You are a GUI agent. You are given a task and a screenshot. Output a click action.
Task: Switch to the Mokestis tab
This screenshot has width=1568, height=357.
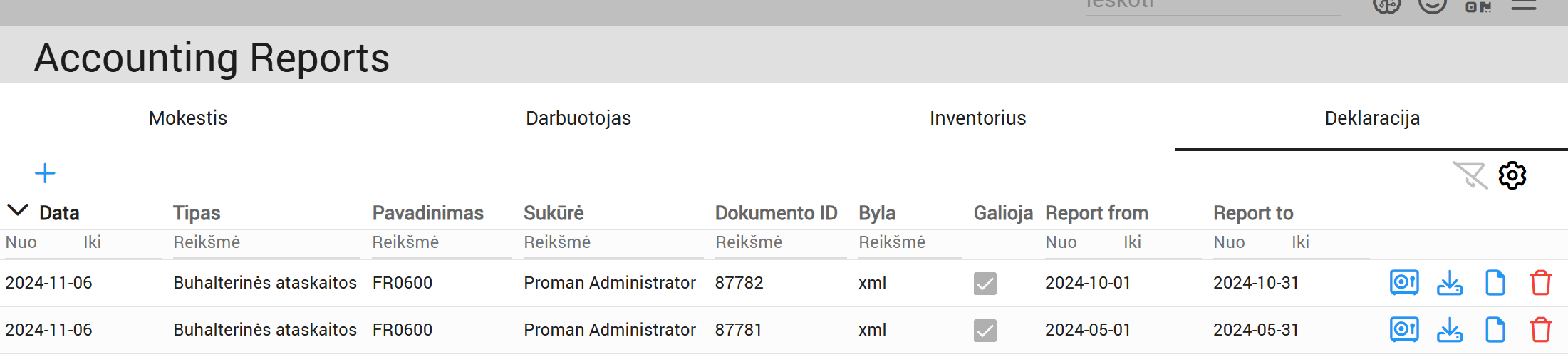point(188,118)
